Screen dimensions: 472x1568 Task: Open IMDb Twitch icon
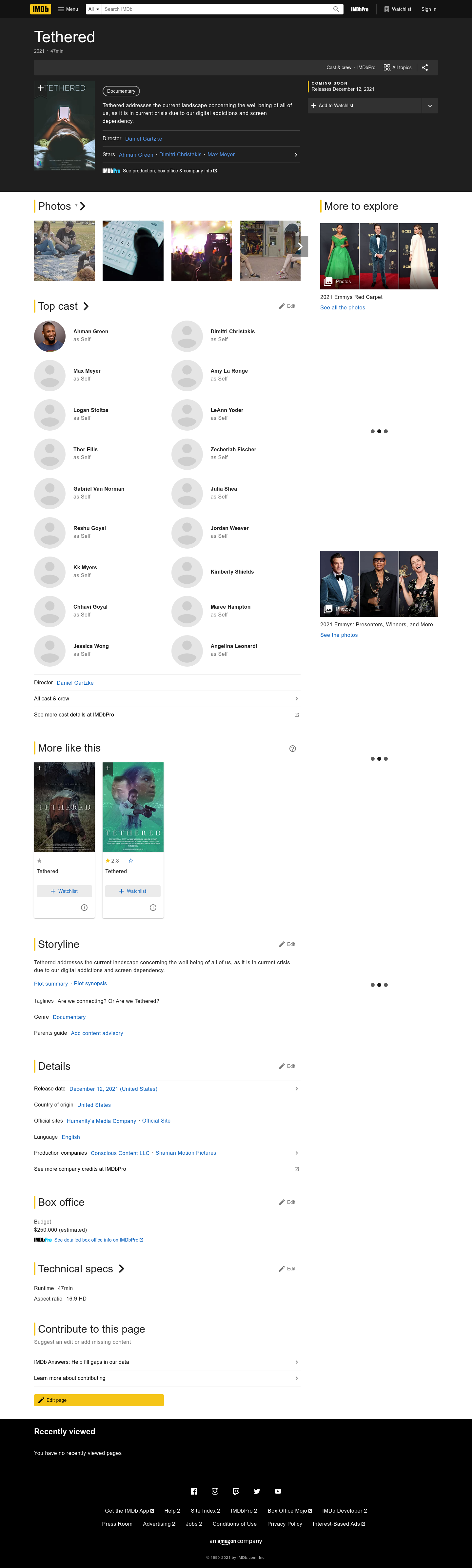pyautogui.click(x=236, y=1491)
